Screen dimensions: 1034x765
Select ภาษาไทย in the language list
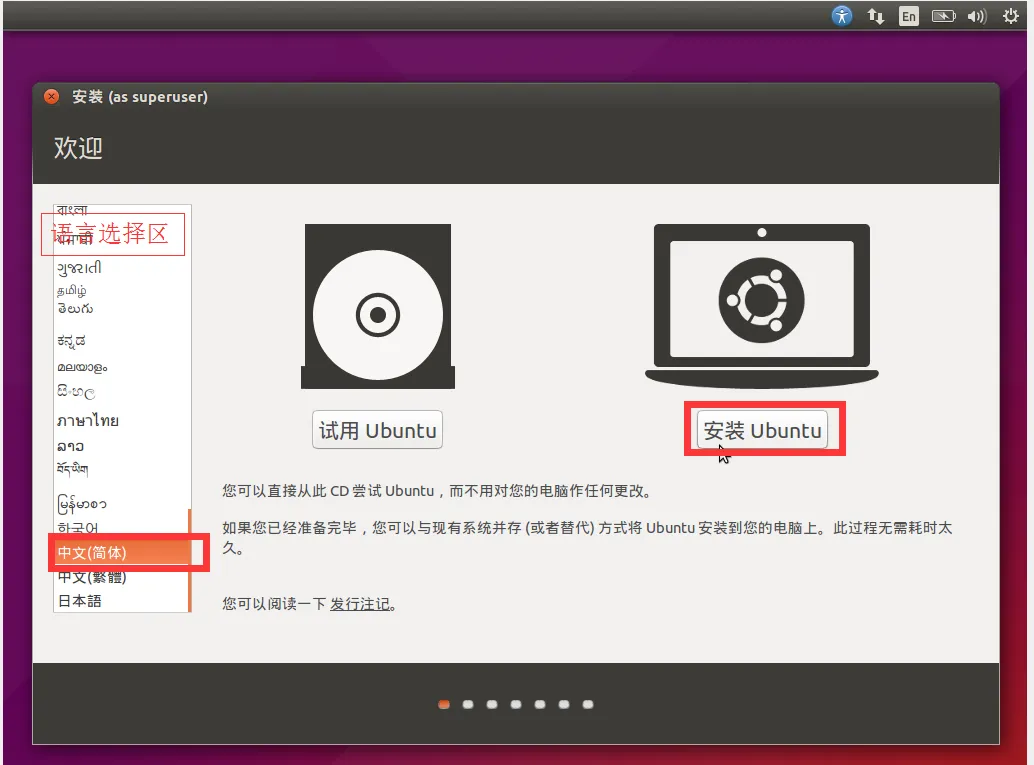88,421
